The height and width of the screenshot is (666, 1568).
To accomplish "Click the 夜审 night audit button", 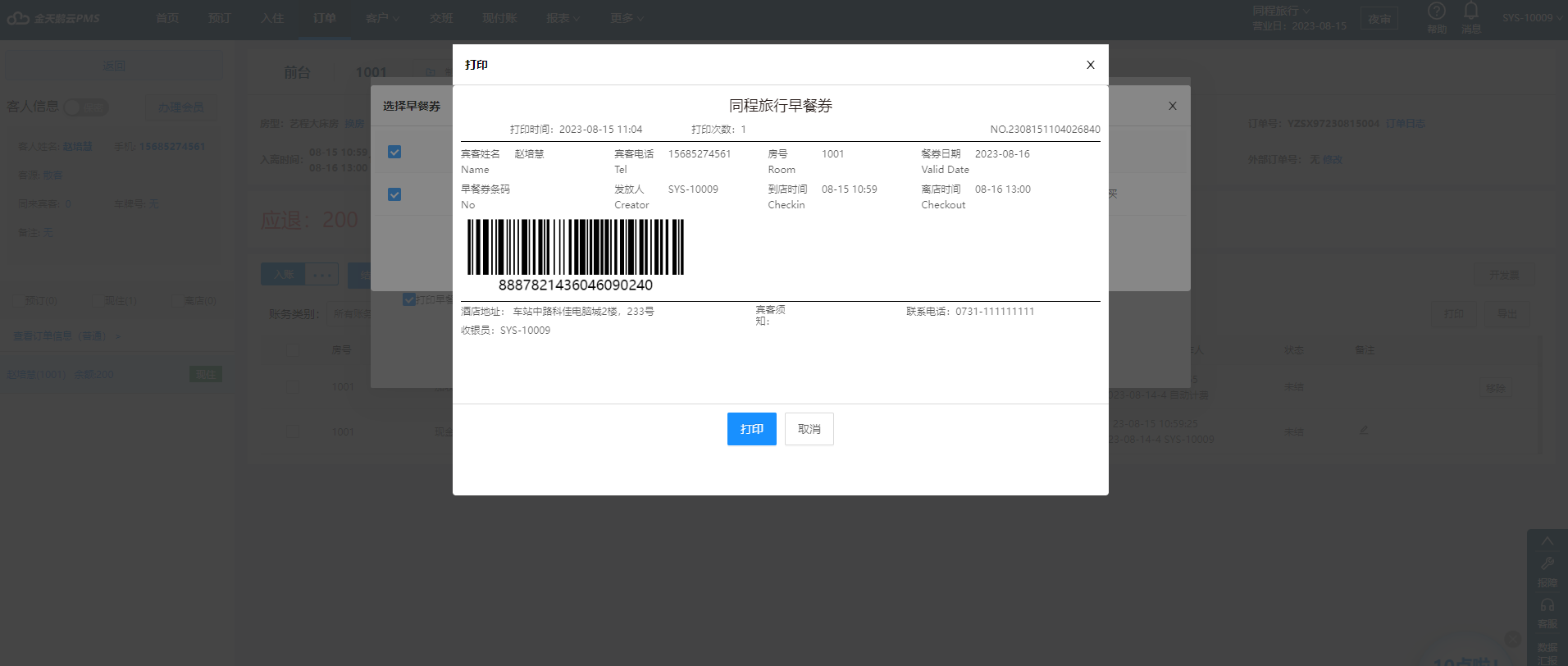I will point(1379,19).
